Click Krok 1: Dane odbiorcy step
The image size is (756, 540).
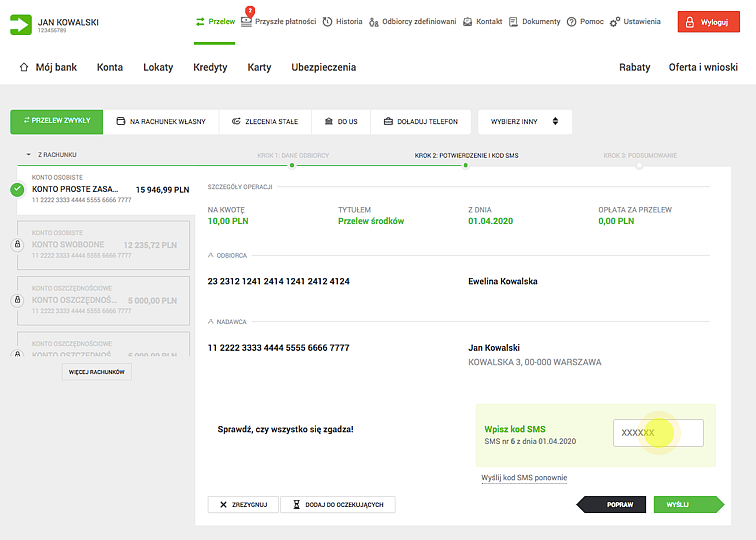293,155
